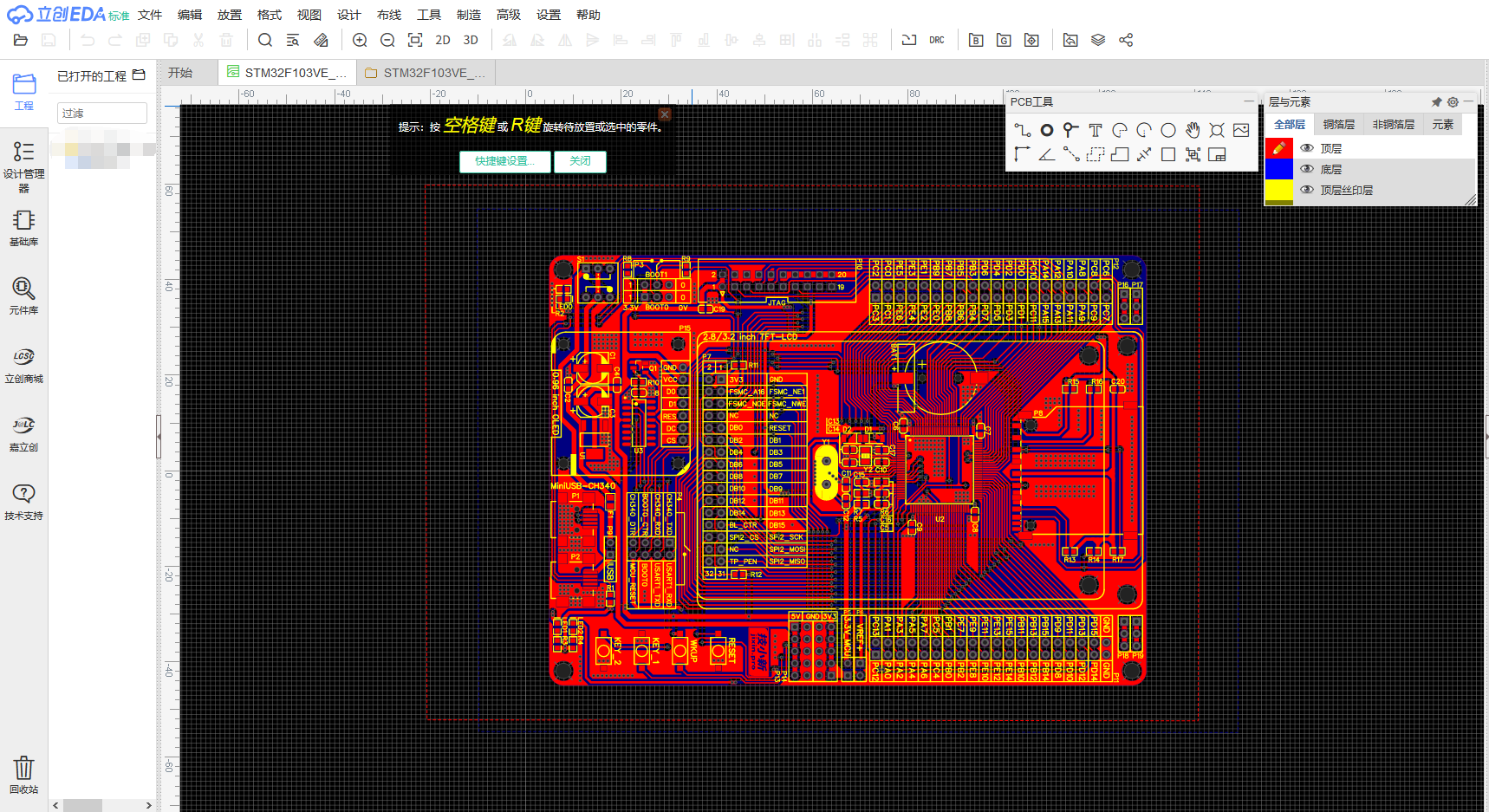
Task: Run the DRC check from toolbar
Action: tap(937, 40)
